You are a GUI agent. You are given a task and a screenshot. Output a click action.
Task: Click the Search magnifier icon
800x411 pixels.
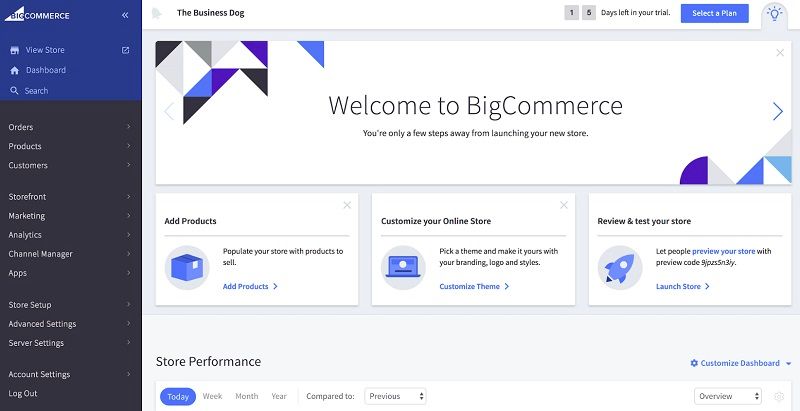click(x=14, y=91)
